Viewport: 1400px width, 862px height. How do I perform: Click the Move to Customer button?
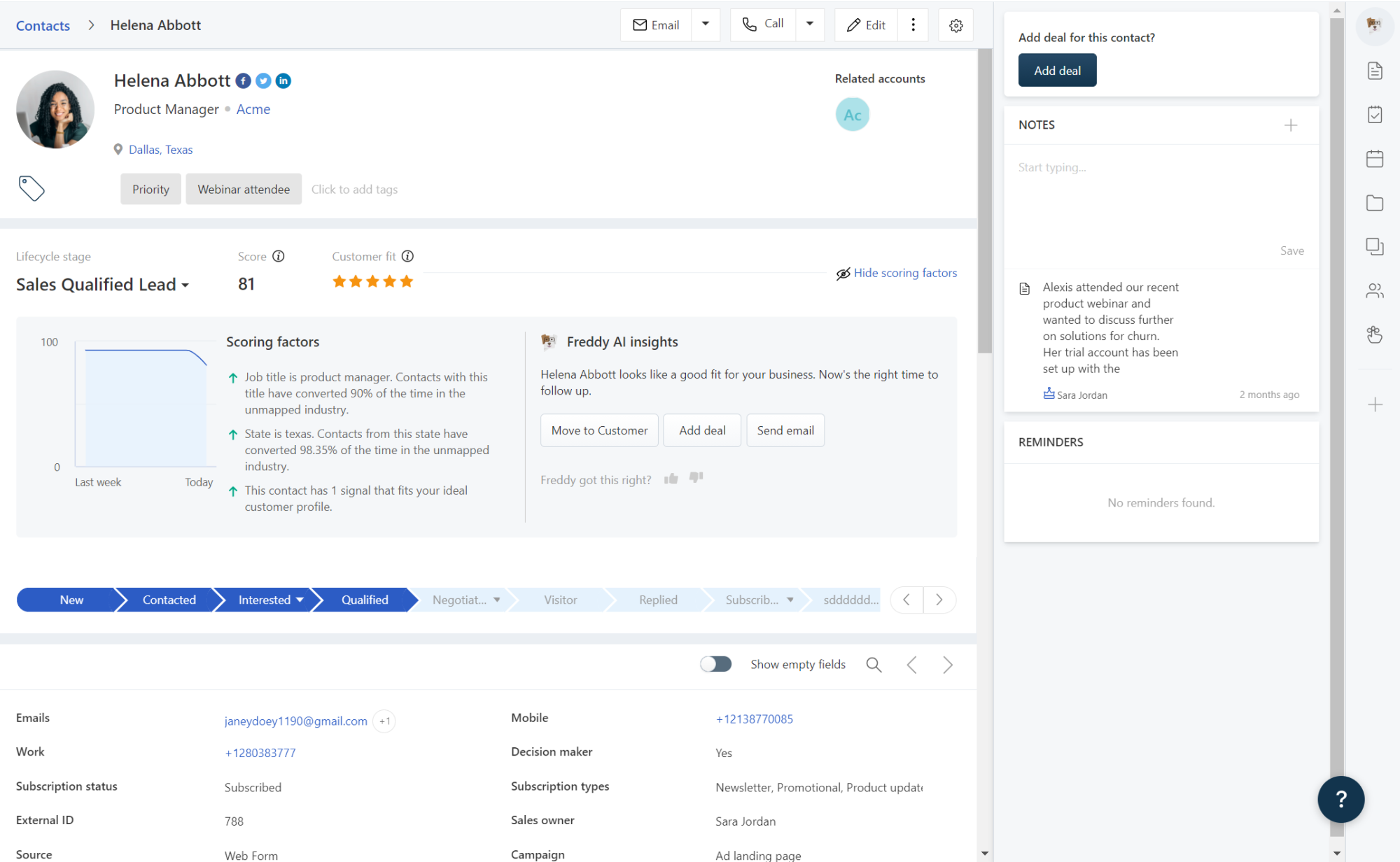click(x=599, y=430)
